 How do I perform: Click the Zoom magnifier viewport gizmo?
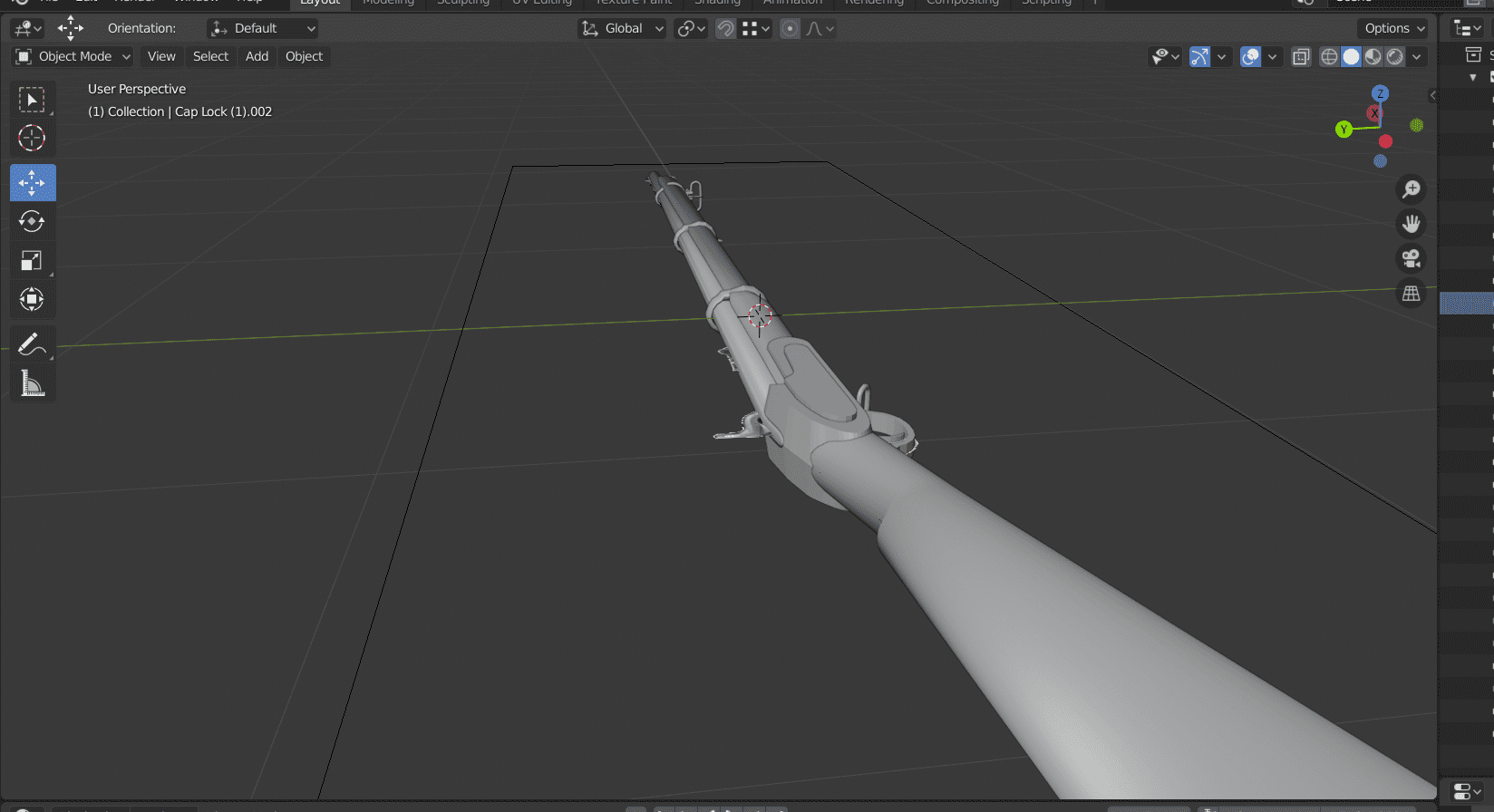1412,189
